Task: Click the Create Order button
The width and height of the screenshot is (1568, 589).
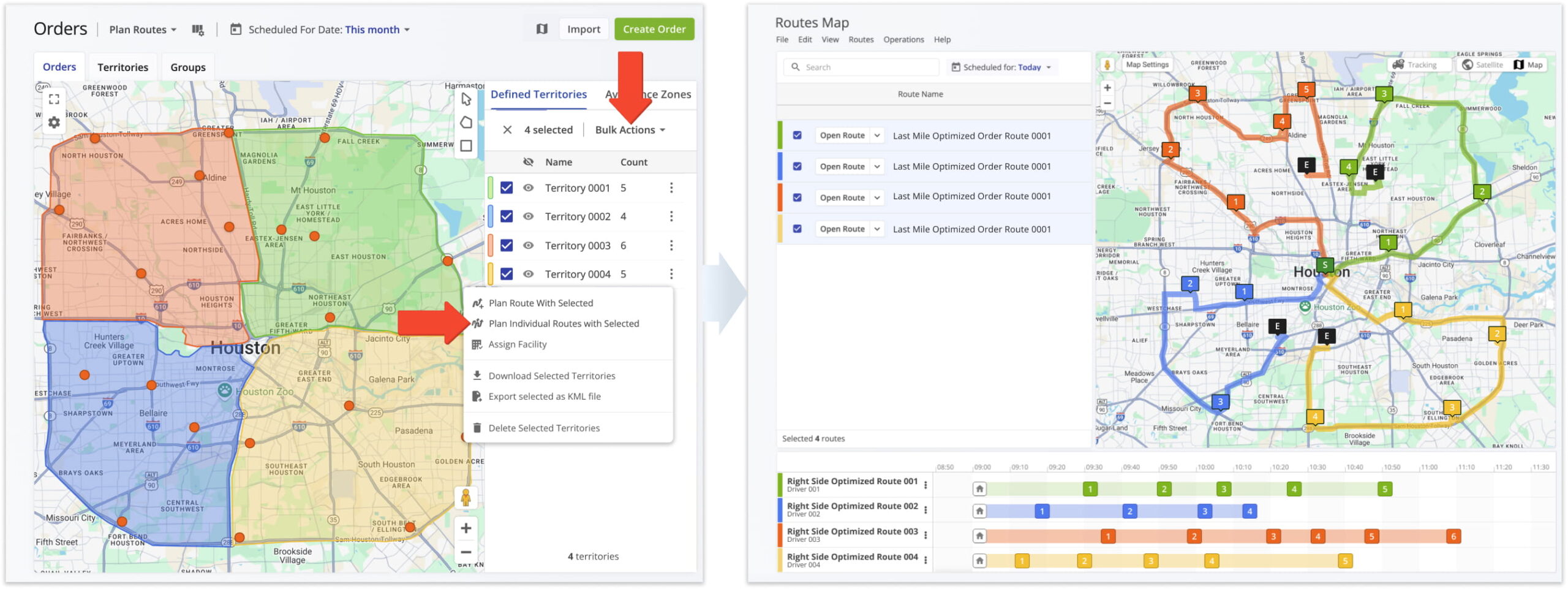Action: tap(654, 29)
